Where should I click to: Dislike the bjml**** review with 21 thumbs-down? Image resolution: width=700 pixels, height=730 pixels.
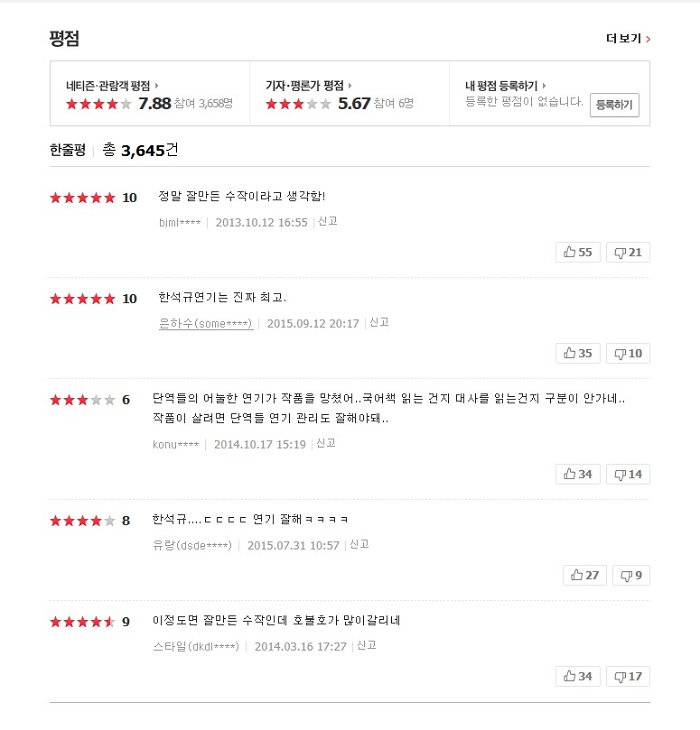coord(628,252)
